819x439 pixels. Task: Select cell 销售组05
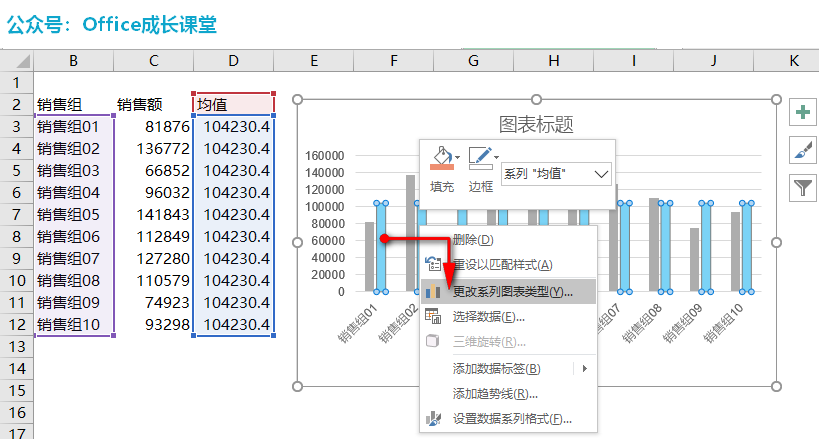(74, 214)
